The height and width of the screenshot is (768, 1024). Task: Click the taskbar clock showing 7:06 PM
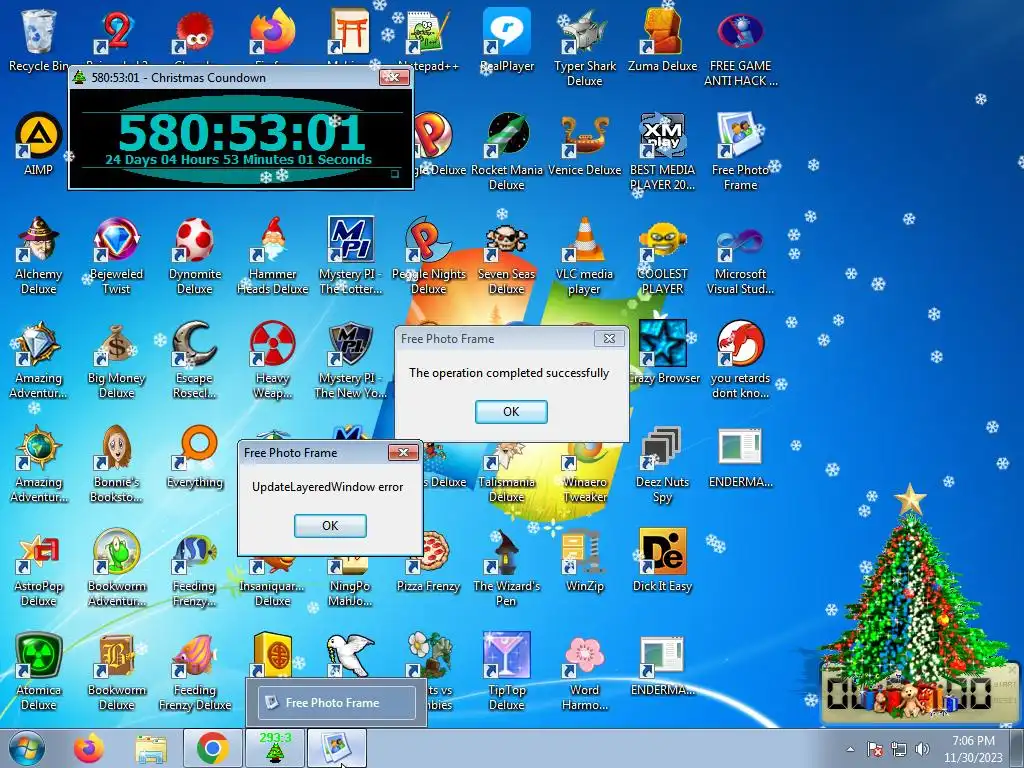point(973,749)
